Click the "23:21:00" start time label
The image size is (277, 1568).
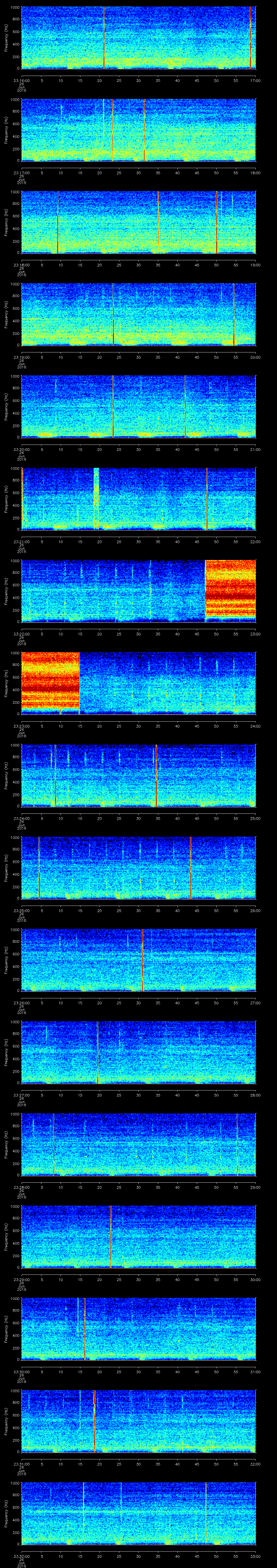pos(21,542)
